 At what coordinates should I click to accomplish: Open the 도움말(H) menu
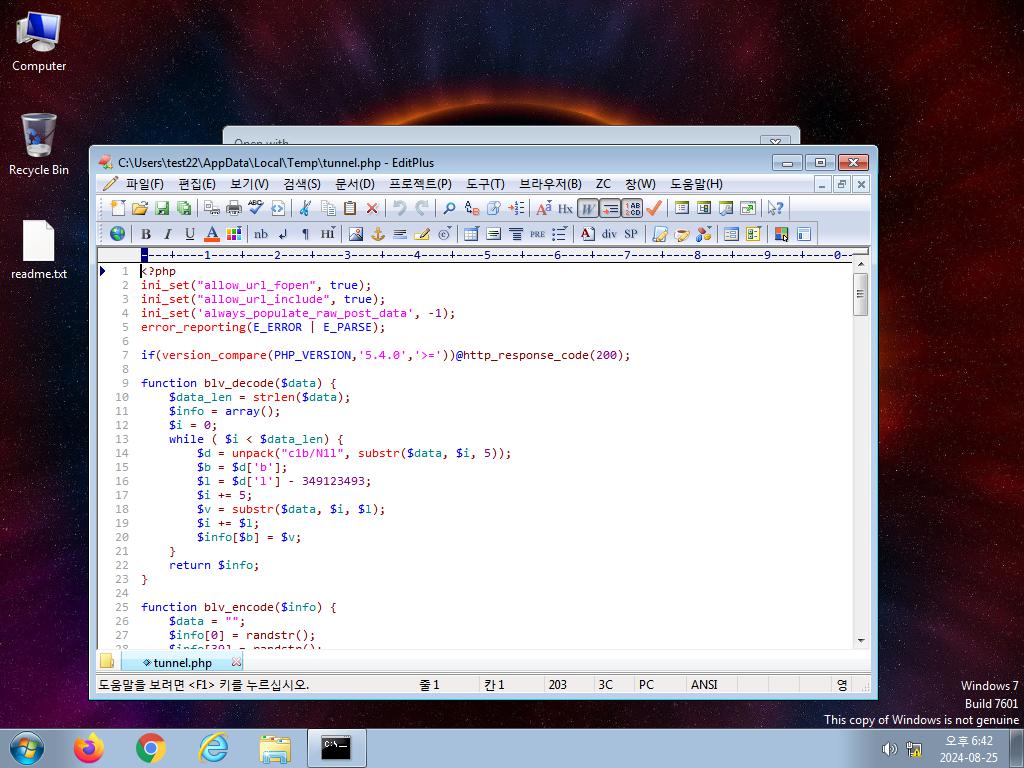696,184
